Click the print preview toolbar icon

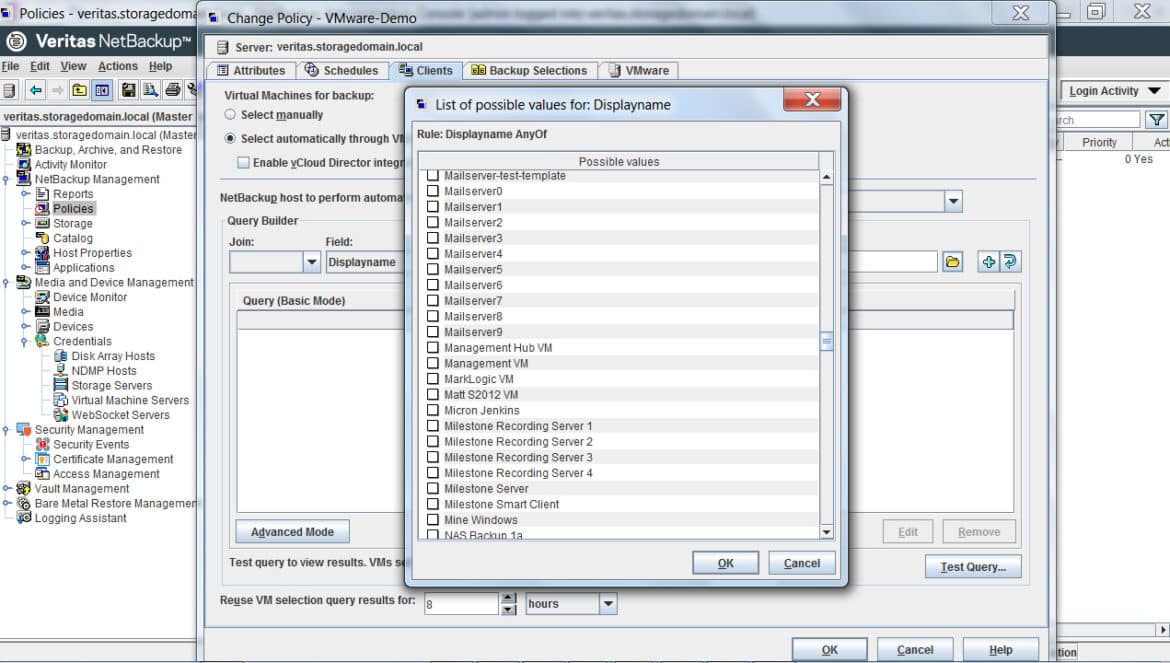click(151, 90)
